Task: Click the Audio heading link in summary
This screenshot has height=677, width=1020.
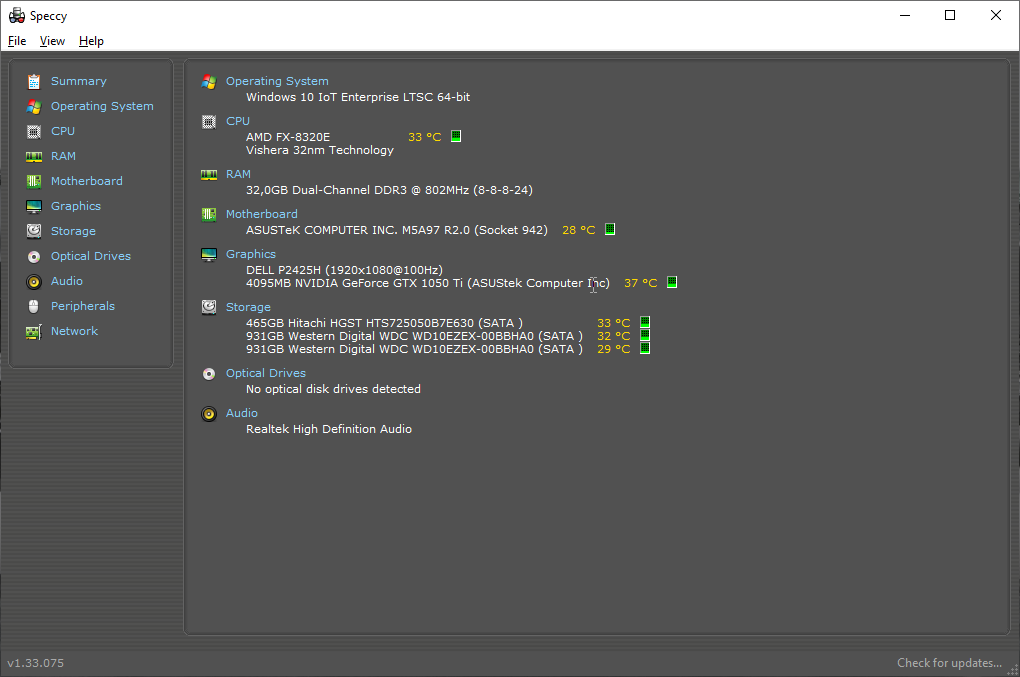Action: (241, 413)
